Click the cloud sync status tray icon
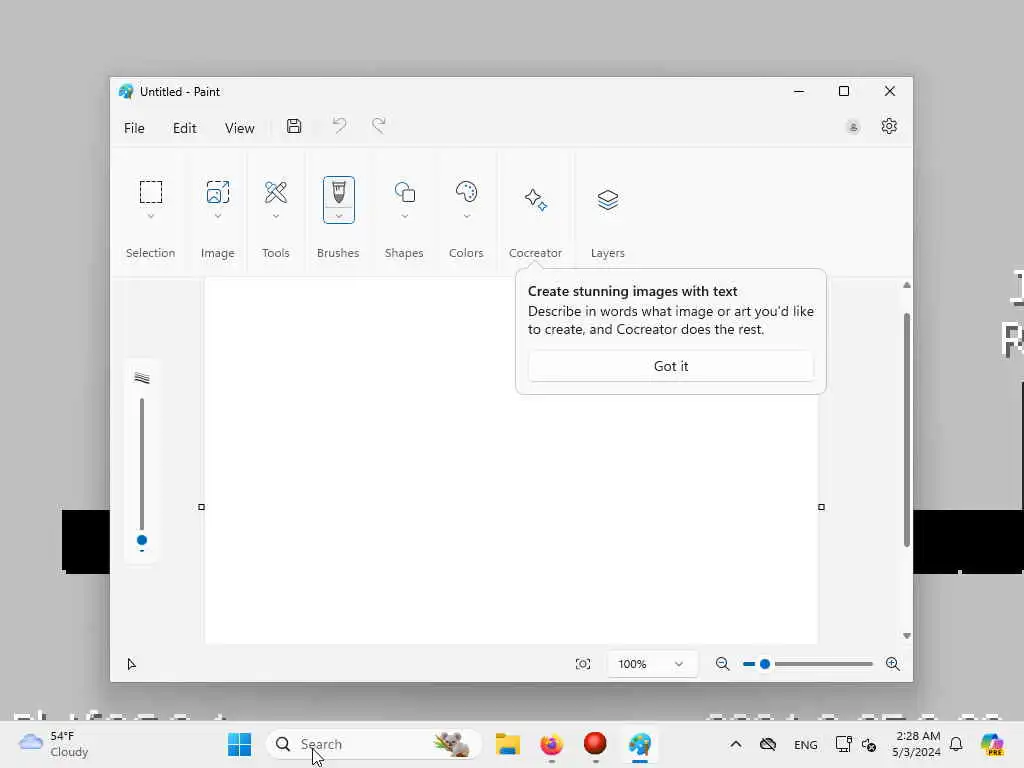The width and height of the screenshot is (1024, 768). pos(768,744)
